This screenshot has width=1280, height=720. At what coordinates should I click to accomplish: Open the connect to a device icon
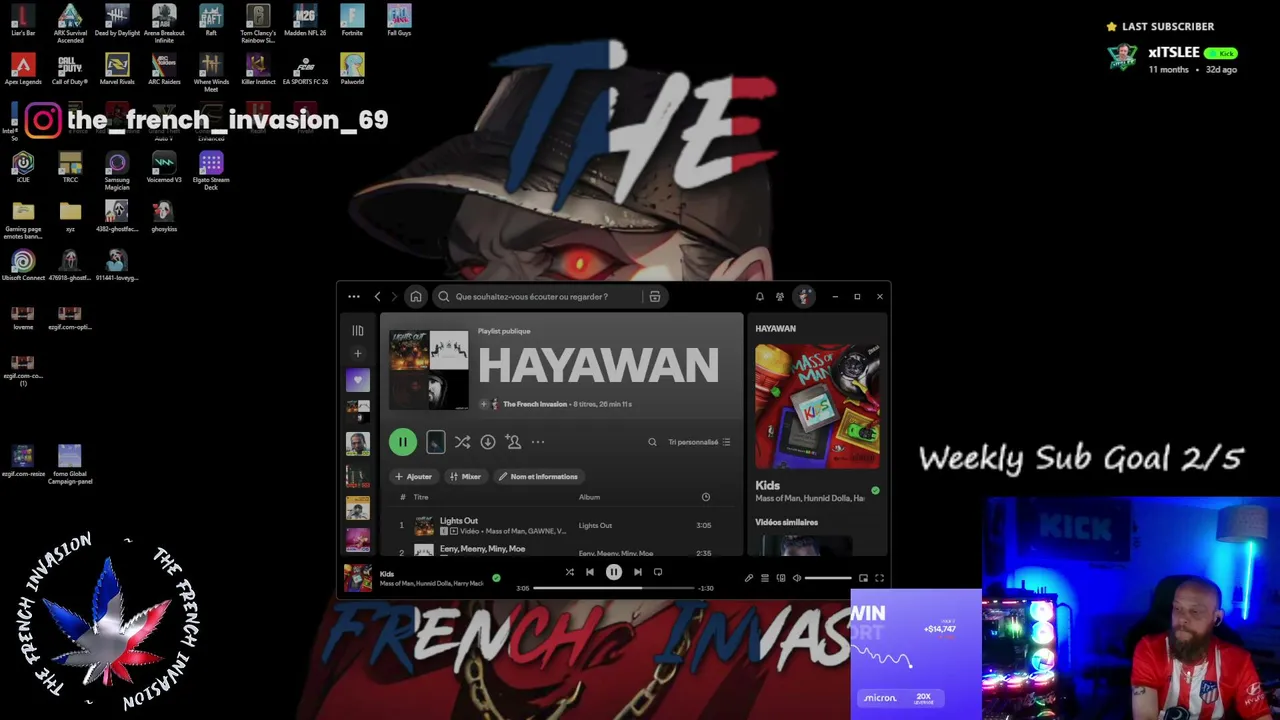[x=781, y=578]
